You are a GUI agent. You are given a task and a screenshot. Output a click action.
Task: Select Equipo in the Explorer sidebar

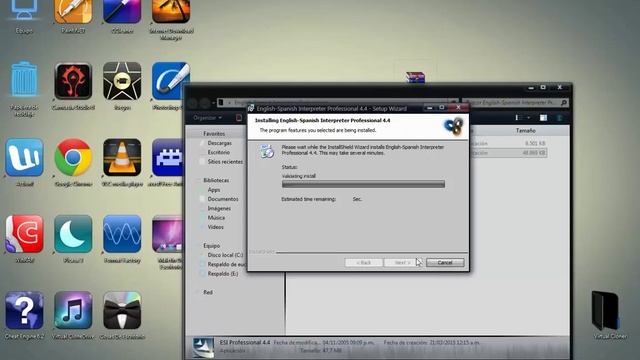(211, 246)
